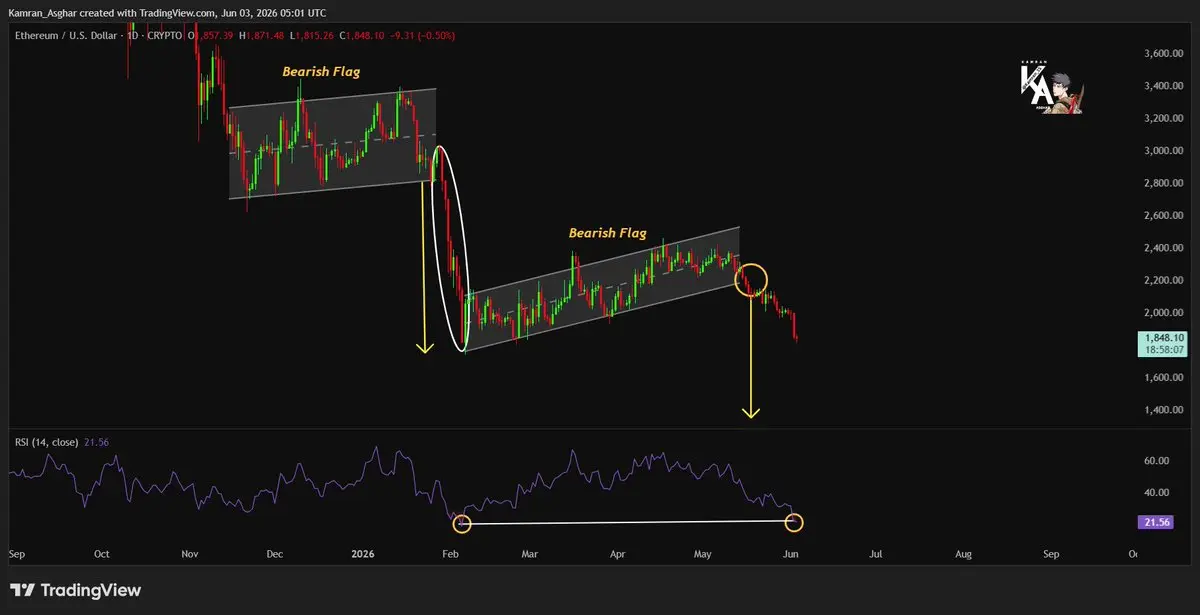The height and width of the screenshot is (615, 1200).
Task: Click the 40.00 RSI axis label
Action: click(x=1157, y=492)
